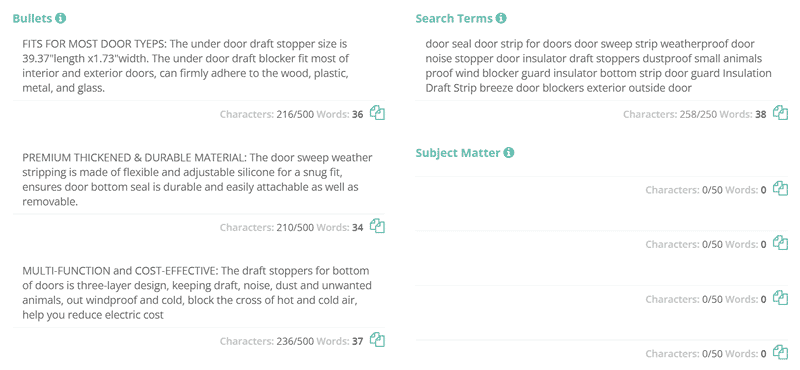
Task: Copy the third Subject Matter field
Action: pos(781,298)
